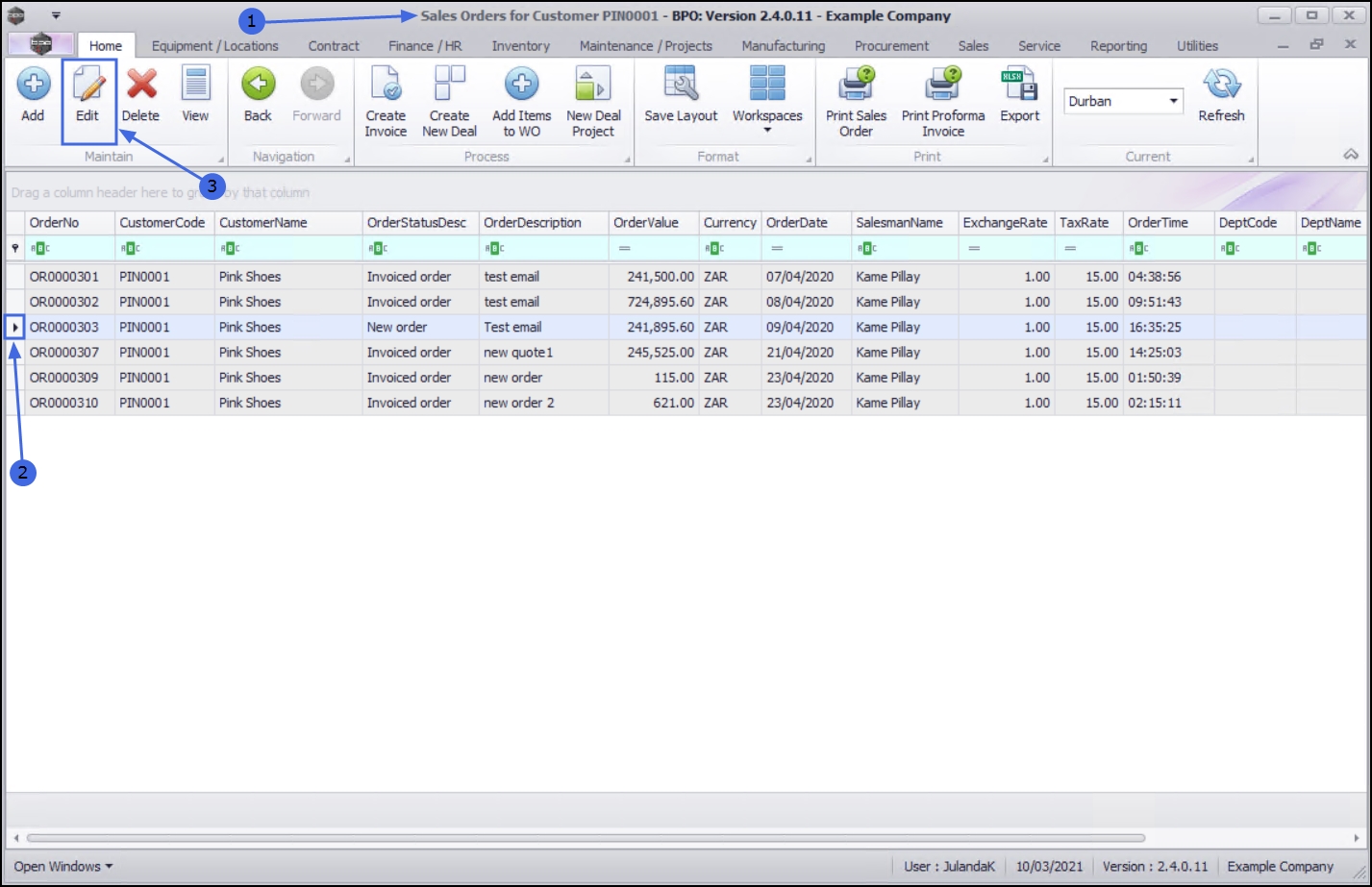Click the 'New order' status cell
The width and height of the screenshot is (1372, 887).
point(421,328)
